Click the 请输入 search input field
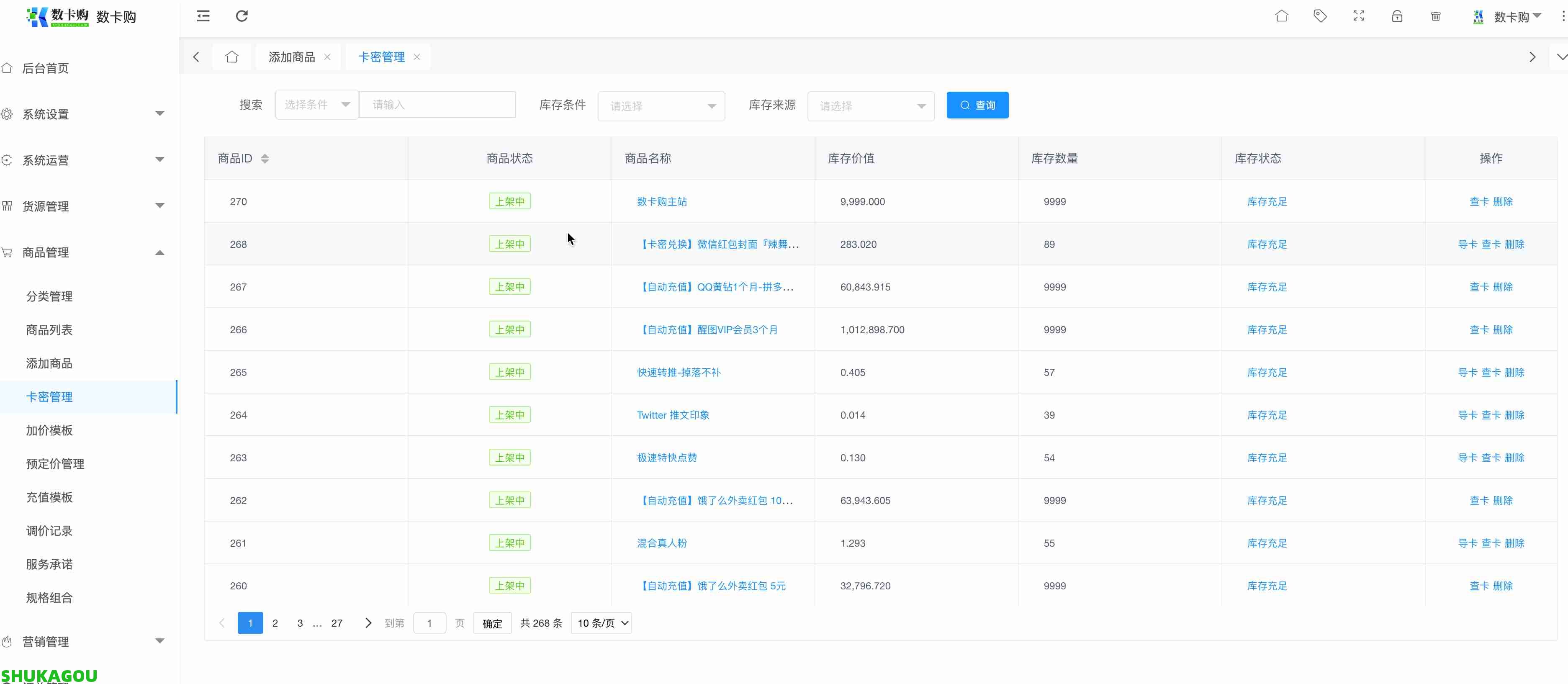1568x684 pixels. [437, 105]
